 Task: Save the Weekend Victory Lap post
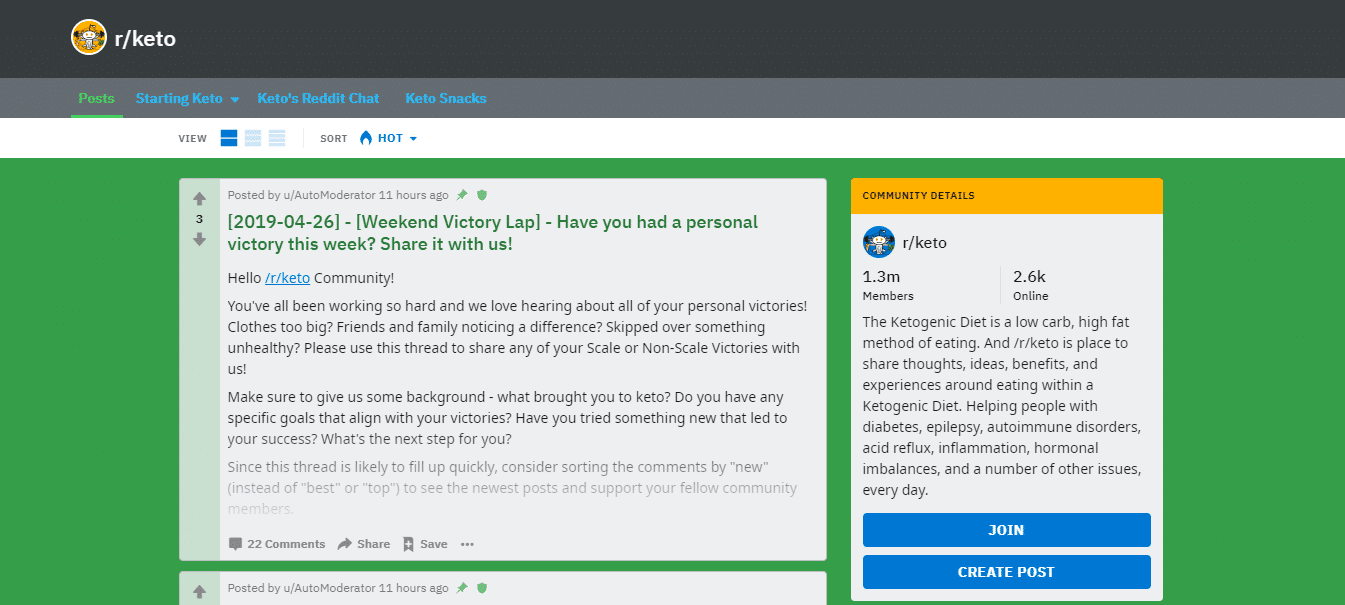(425, 544)
